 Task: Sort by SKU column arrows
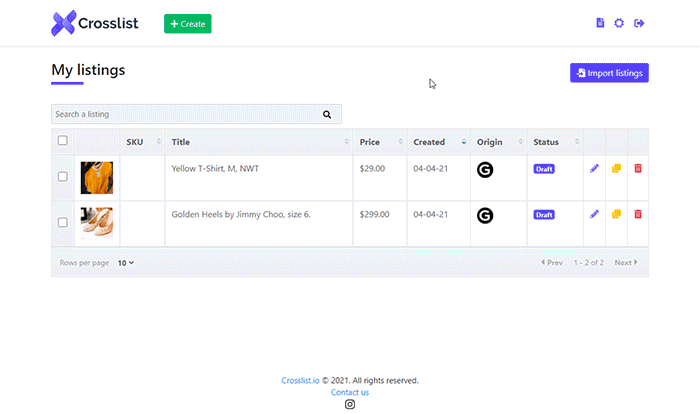point(158,142)
